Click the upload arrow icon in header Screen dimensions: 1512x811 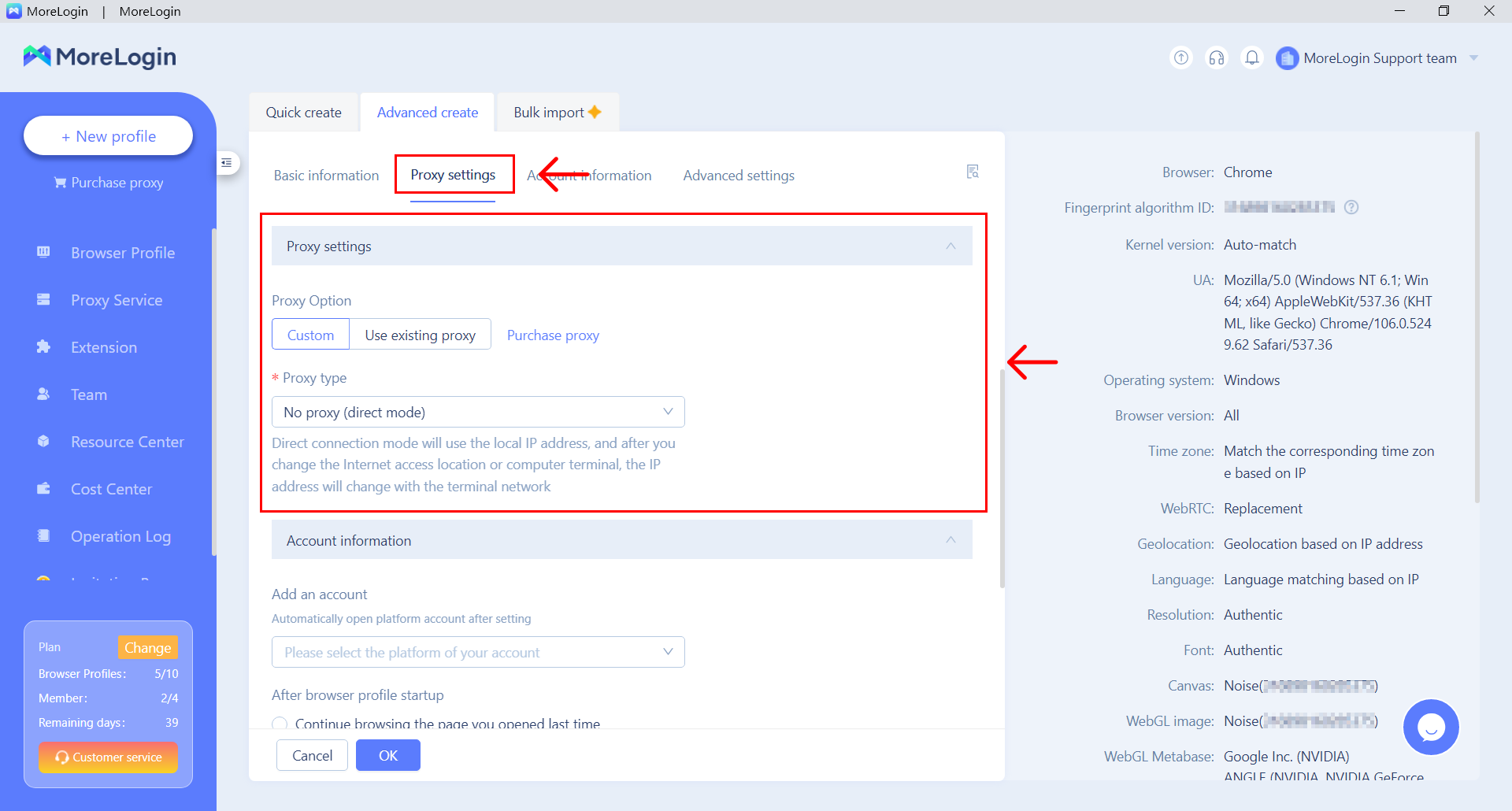point(1181,57)
